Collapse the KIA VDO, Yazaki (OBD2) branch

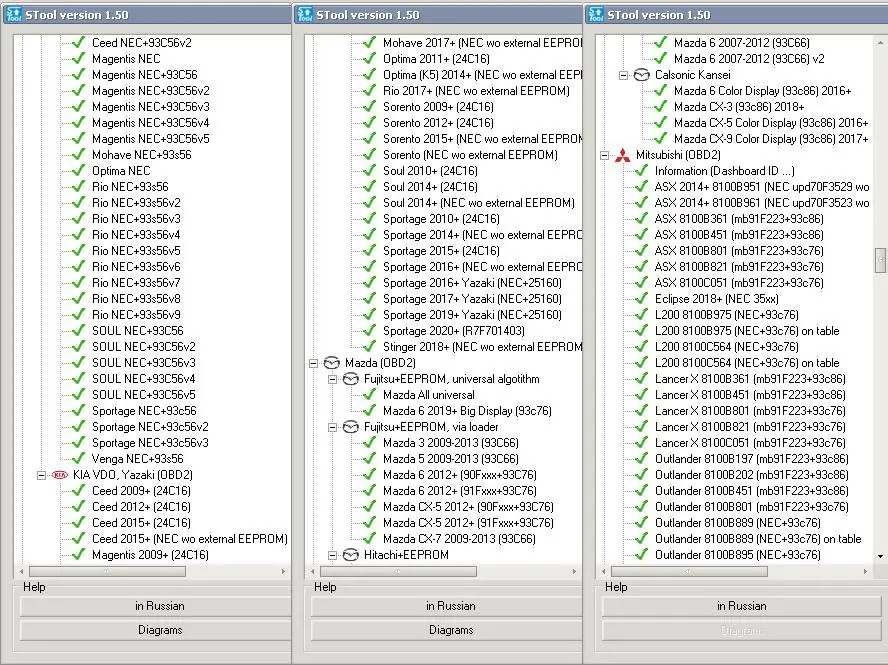pos(41,475)
